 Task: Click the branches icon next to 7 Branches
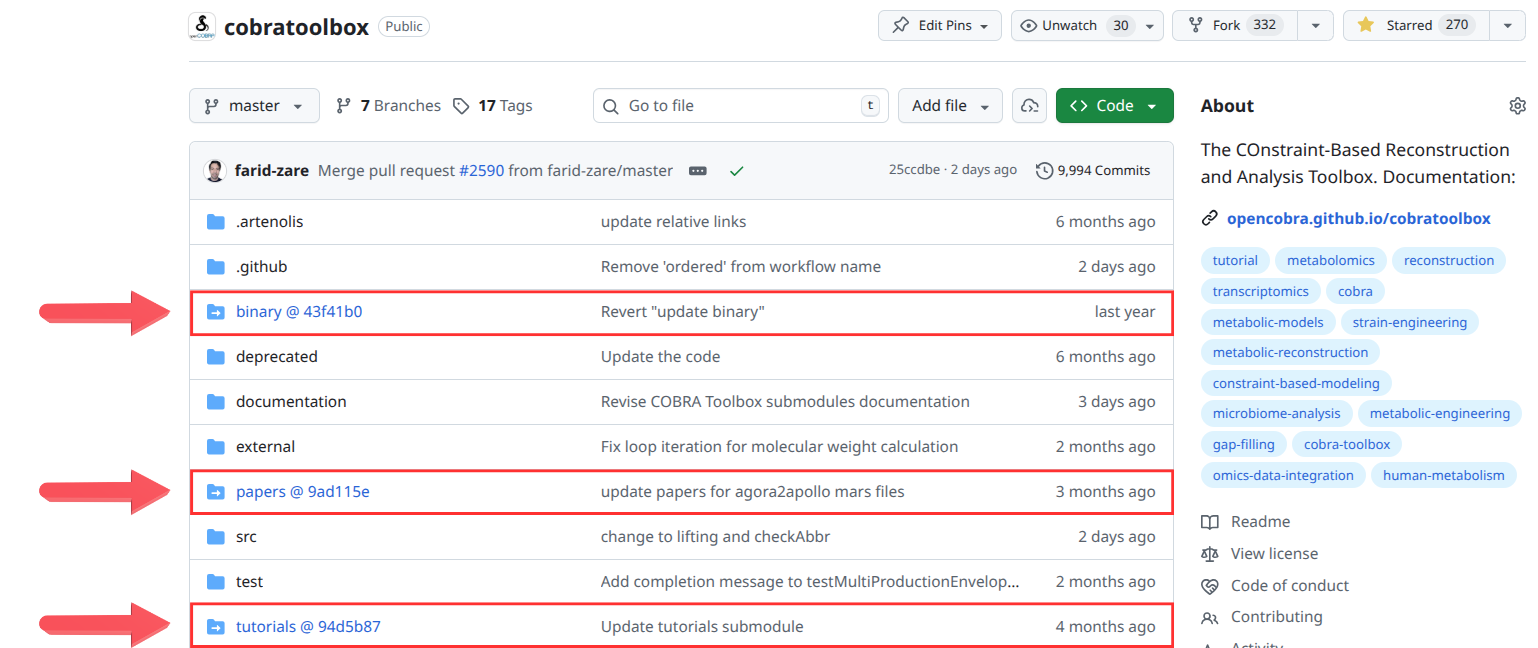(x=344, y=105)
